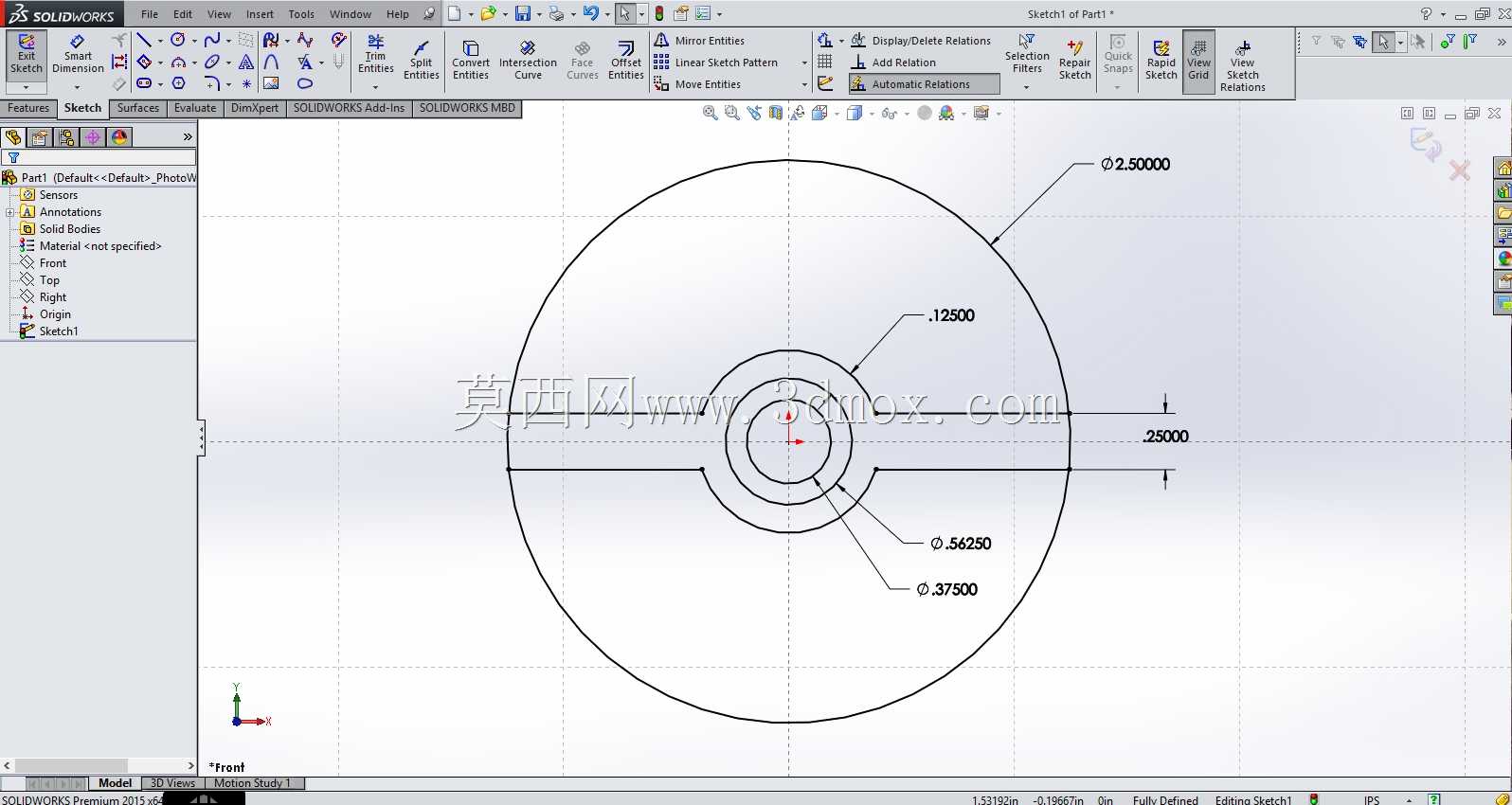Toggle the View Grid button

tap(1198, 62)
